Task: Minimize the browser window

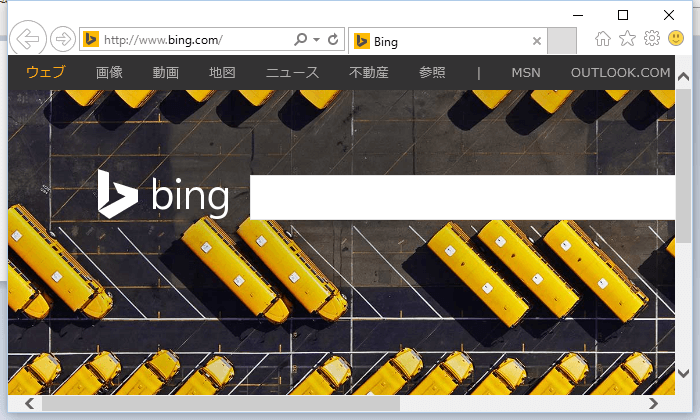Action: [x=578, y=15]
